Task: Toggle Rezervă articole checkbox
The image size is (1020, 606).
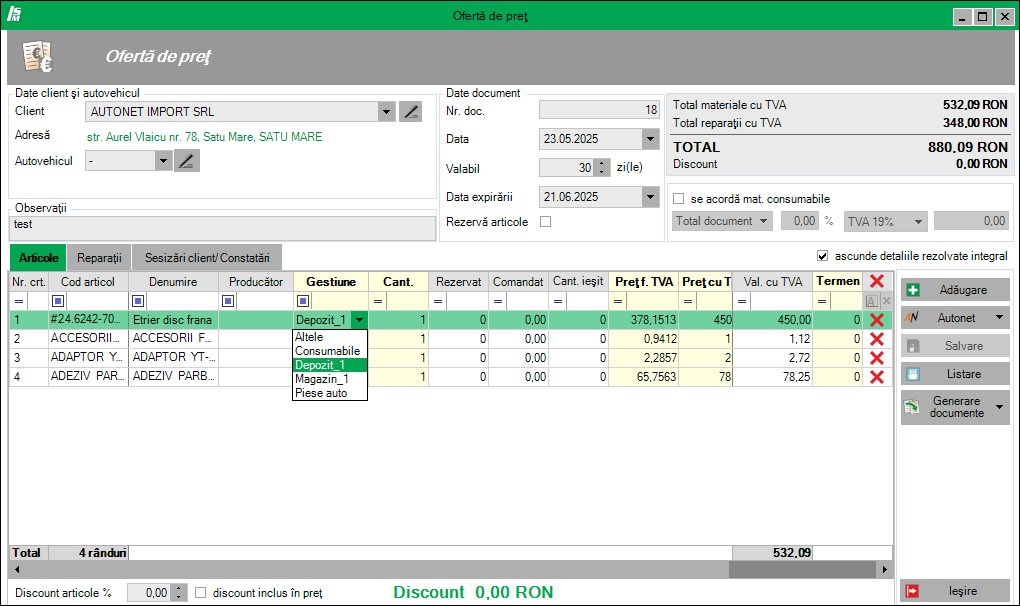Action: [x=546, y=222]
